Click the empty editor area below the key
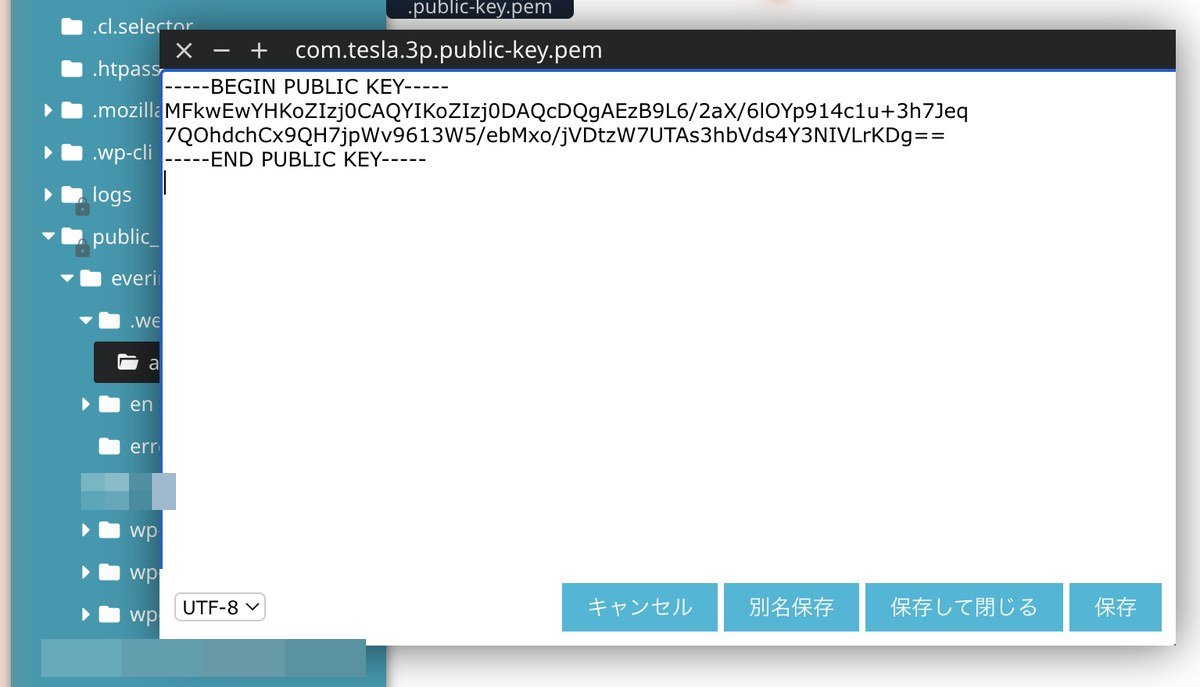1200x687 pixels. [x=668, y=380]
